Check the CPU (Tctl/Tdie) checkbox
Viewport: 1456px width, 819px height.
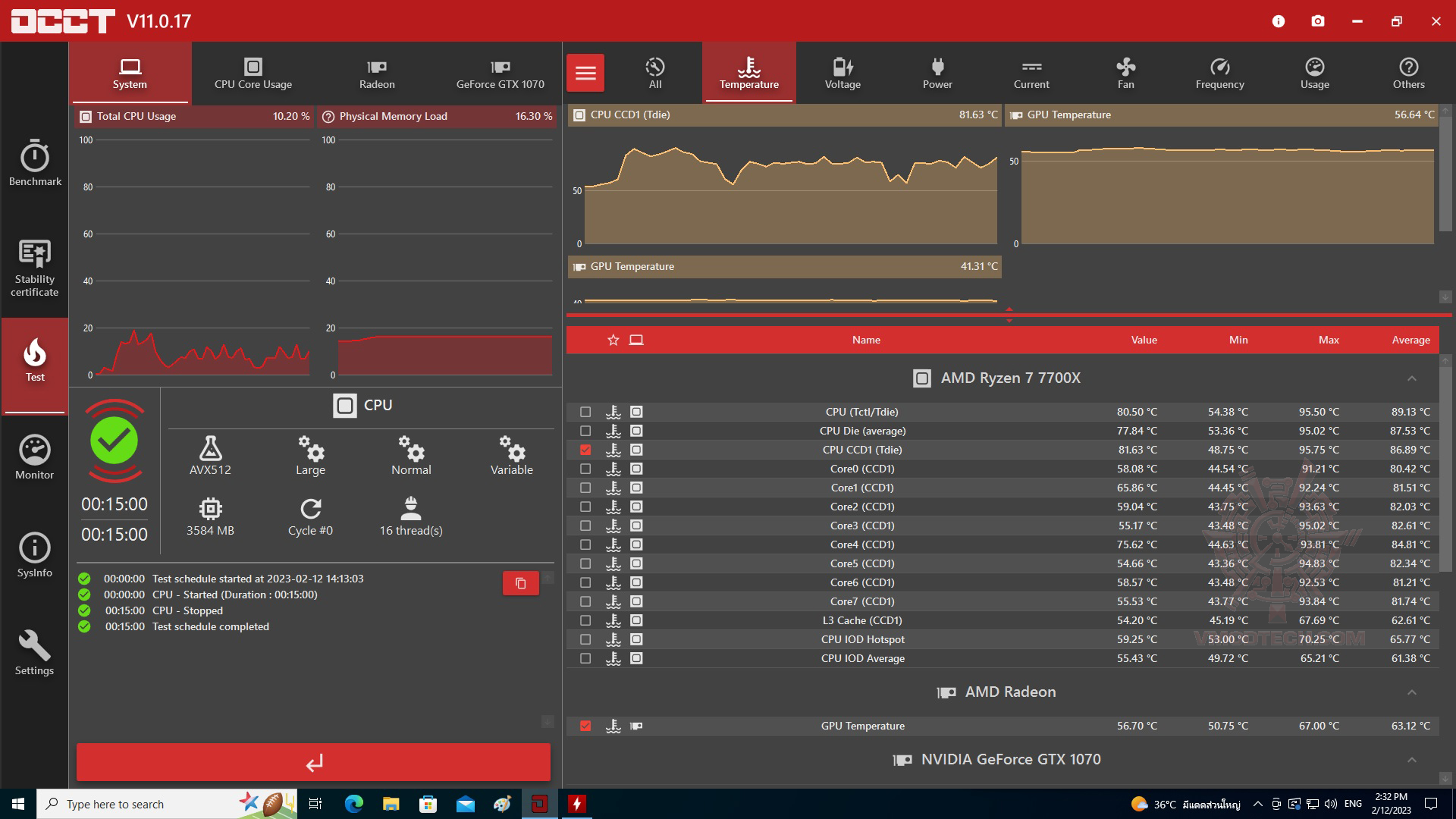click(585, 412)
